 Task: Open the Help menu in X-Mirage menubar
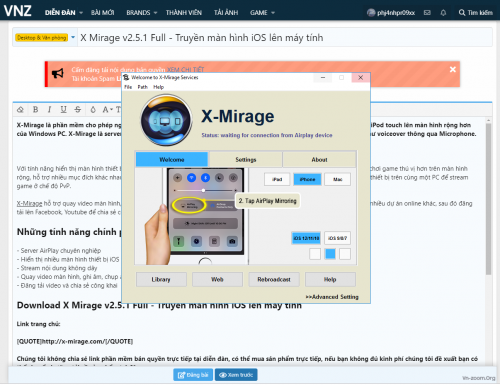pos(159,87)
